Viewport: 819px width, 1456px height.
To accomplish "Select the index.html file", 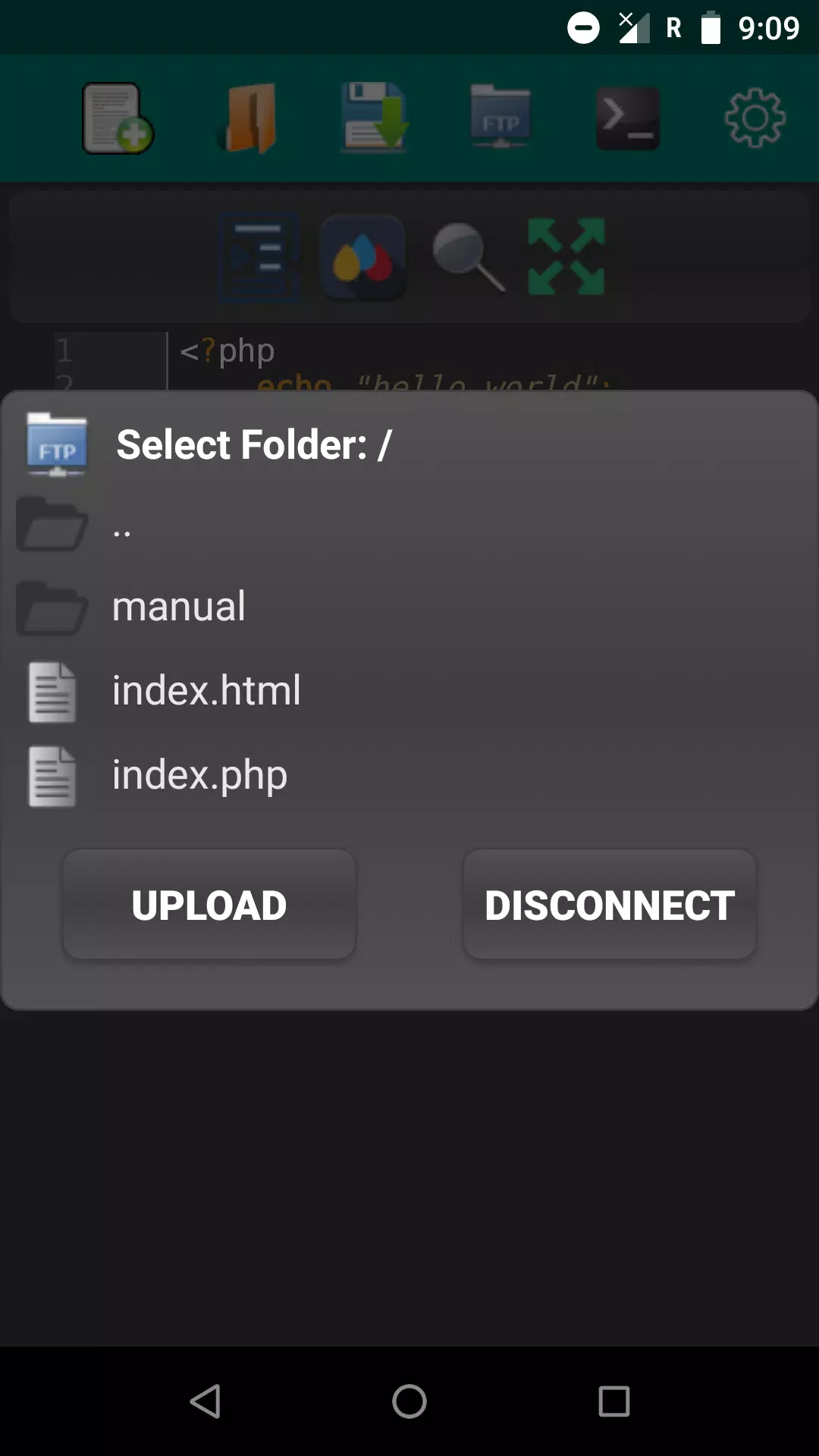I will click(409, 691).
